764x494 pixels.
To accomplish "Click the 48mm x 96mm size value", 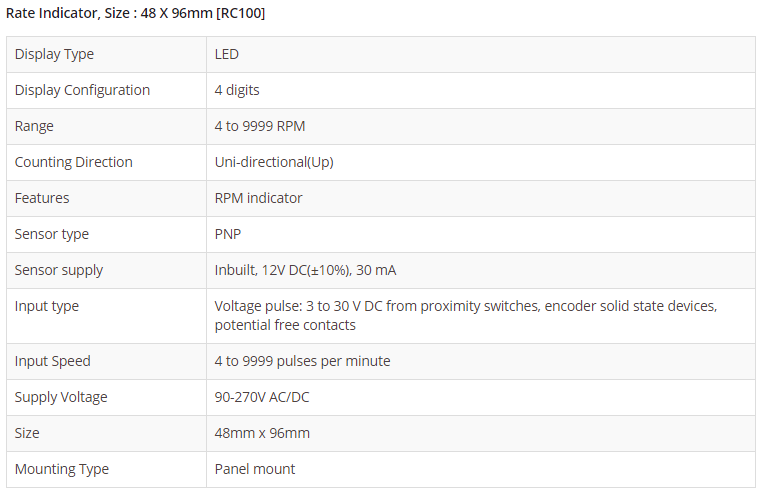I will coord(262,433).
